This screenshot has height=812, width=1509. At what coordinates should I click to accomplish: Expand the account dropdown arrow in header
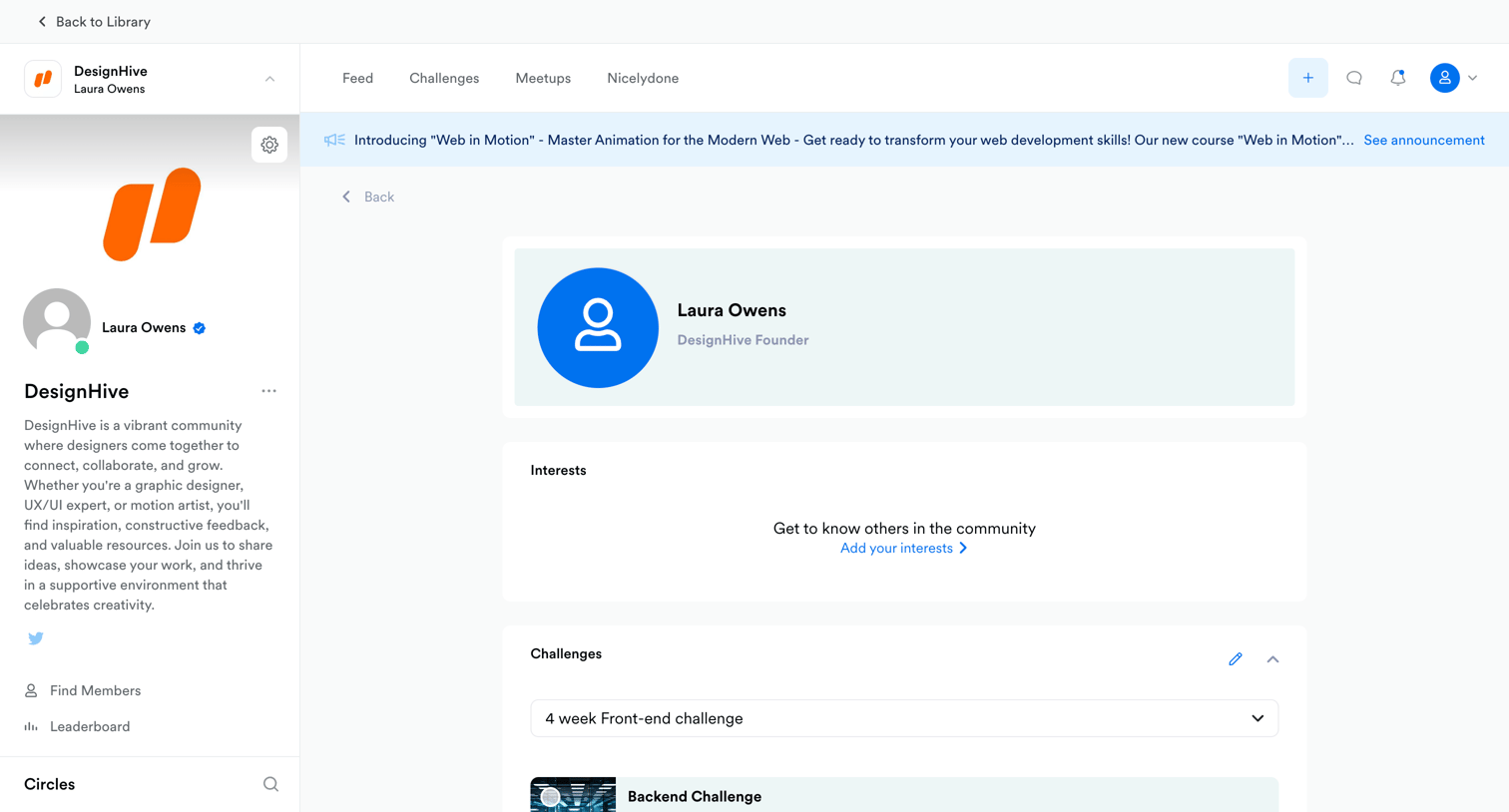(x=1472, y=78)
